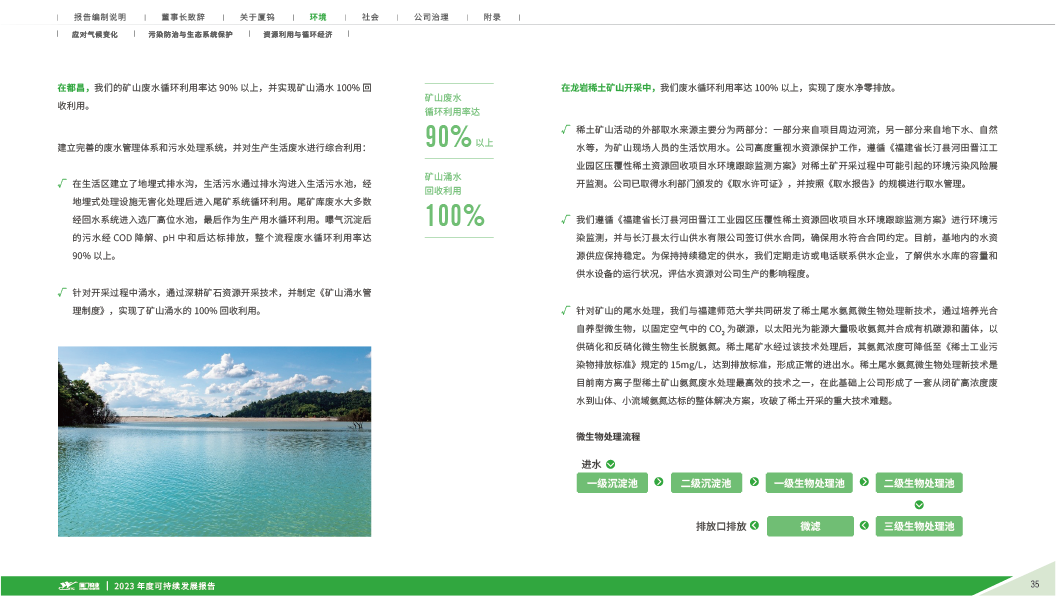
Task: Open the 环境 section tab
Action: tap(318, 18)
